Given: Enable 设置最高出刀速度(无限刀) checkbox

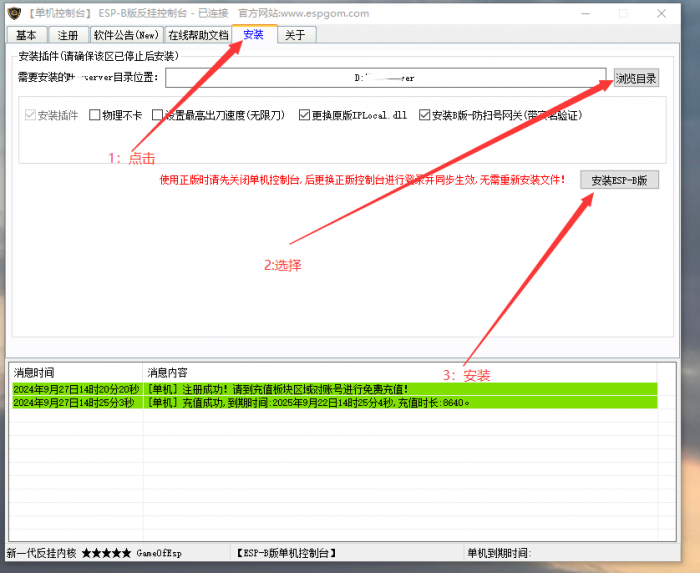Looking at the screenshot, I should pyautogui.click(x=158, y=115).
